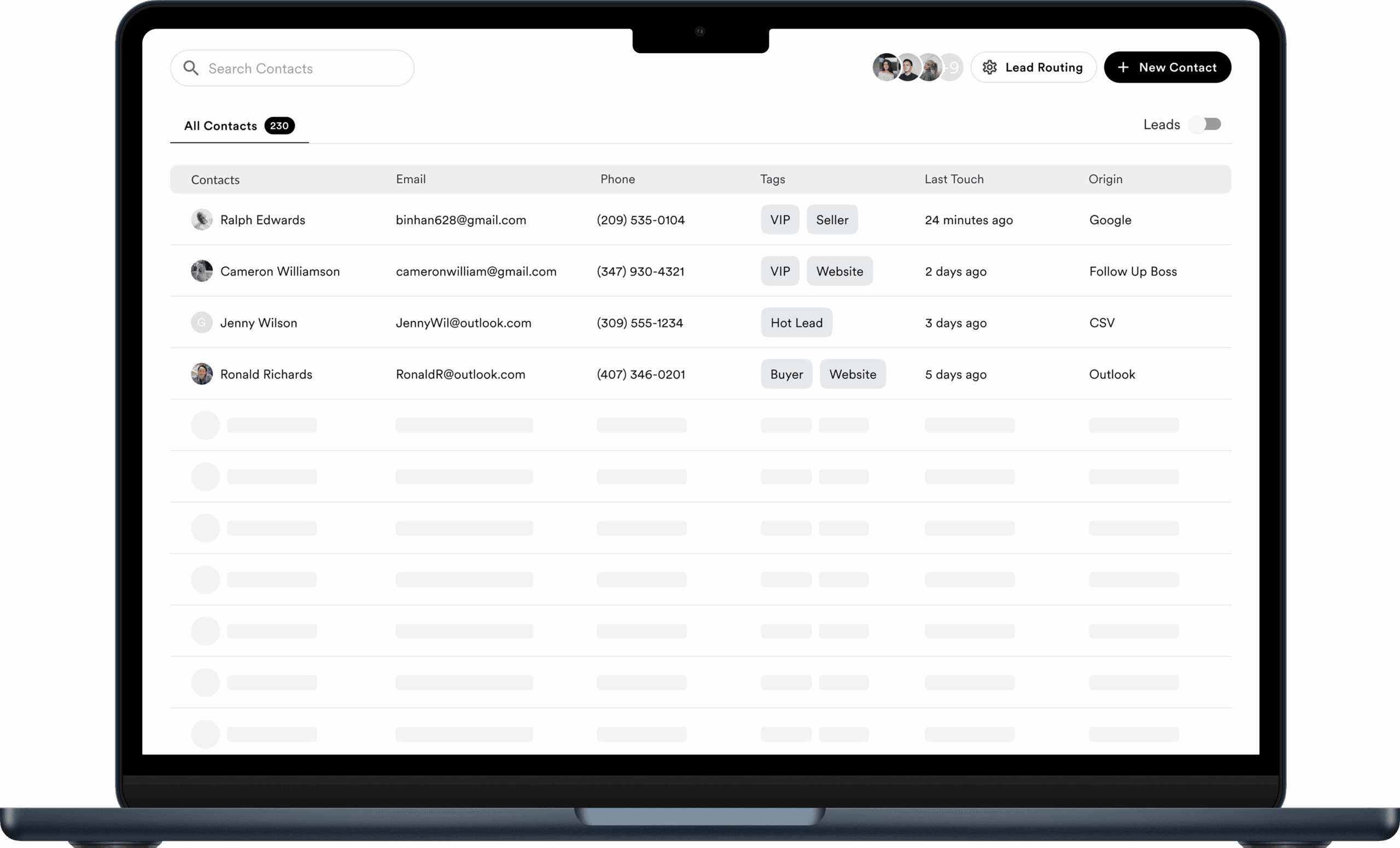Click Ronald Richards' avatar

click(202, 374)
